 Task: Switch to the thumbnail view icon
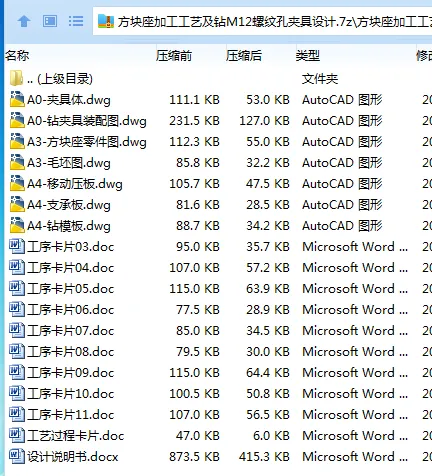(50, 21)
